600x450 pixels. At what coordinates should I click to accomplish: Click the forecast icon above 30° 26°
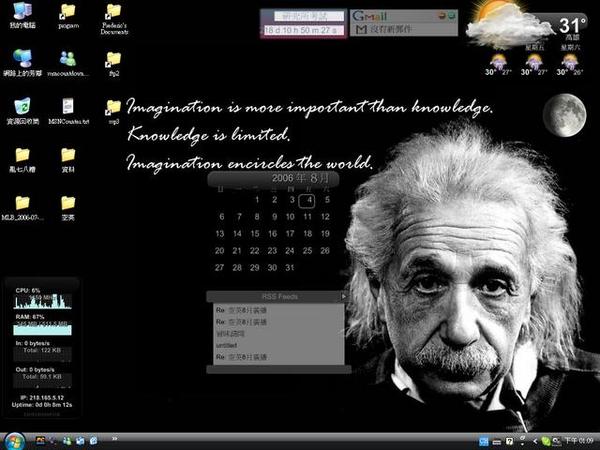point(570,61)
